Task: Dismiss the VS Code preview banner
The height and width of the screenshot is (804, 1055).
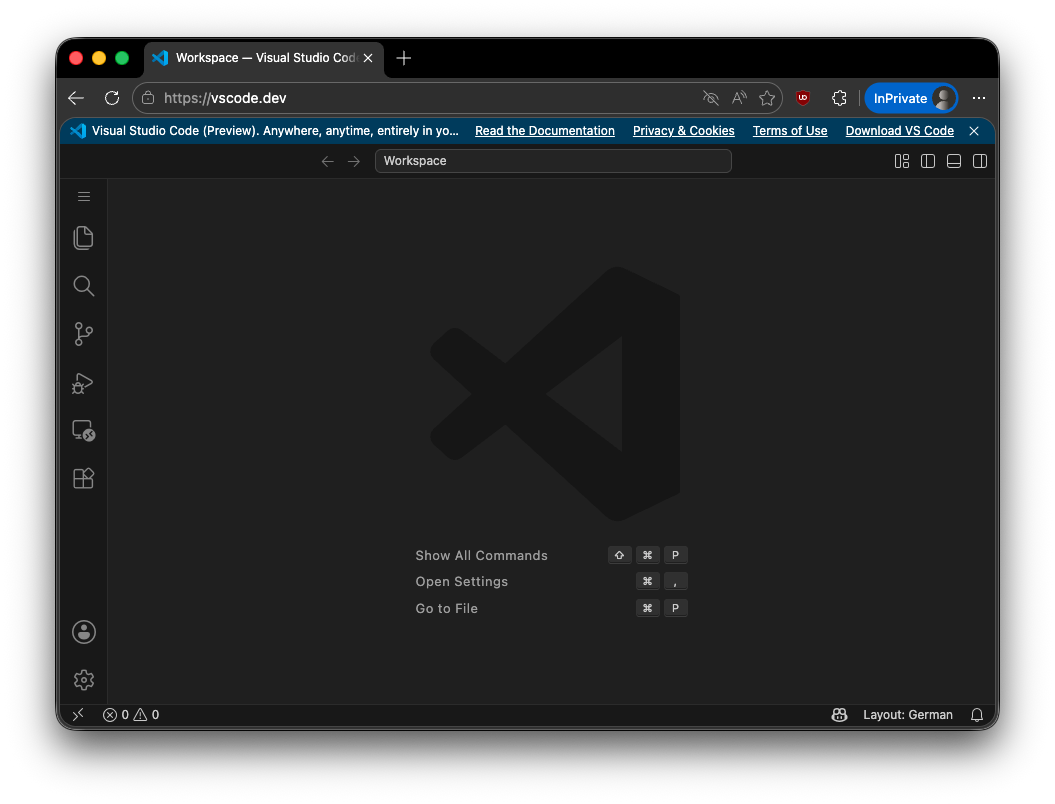Action: click(x=974, y=131)
